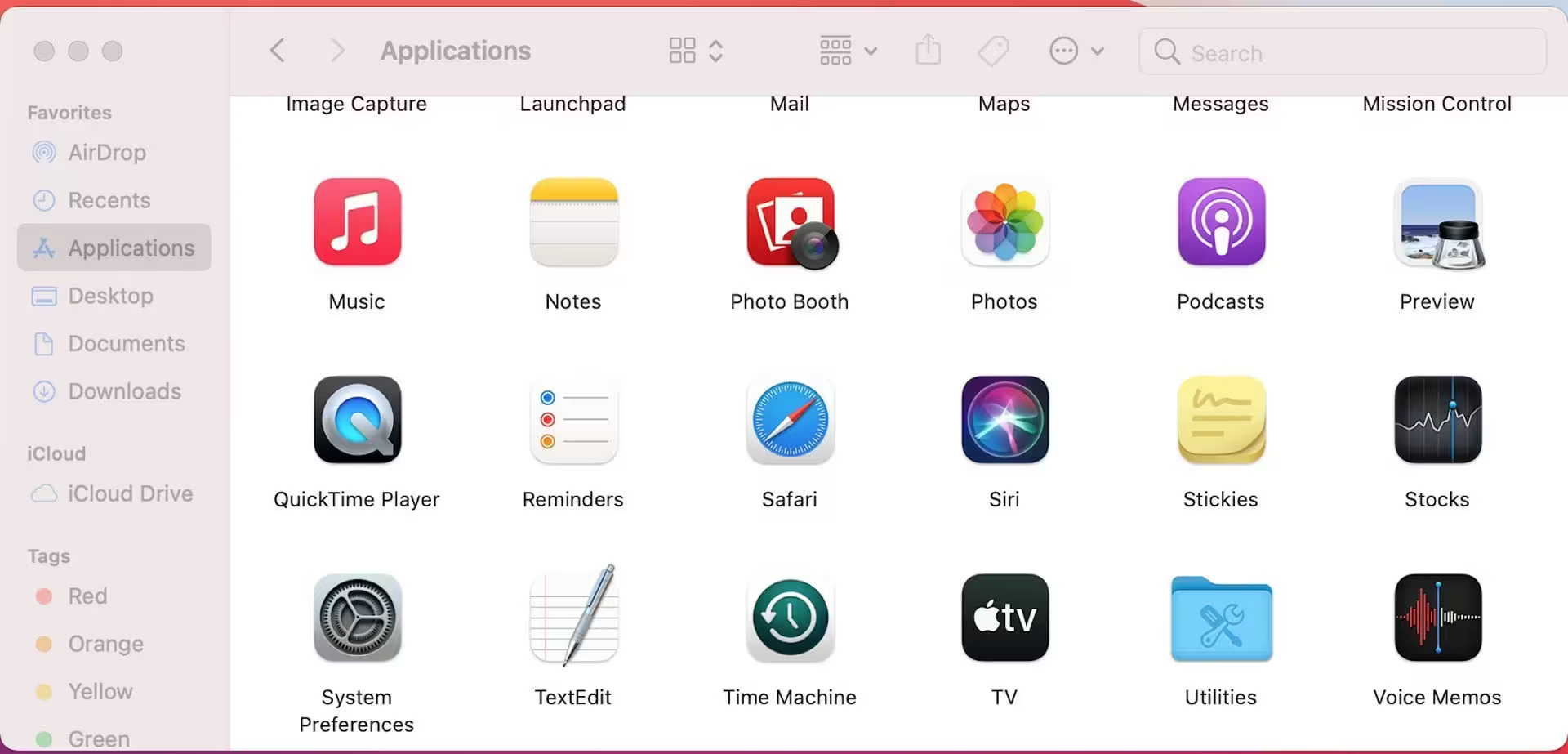Open Recents in the sidebar

click(x=114, y=200)
